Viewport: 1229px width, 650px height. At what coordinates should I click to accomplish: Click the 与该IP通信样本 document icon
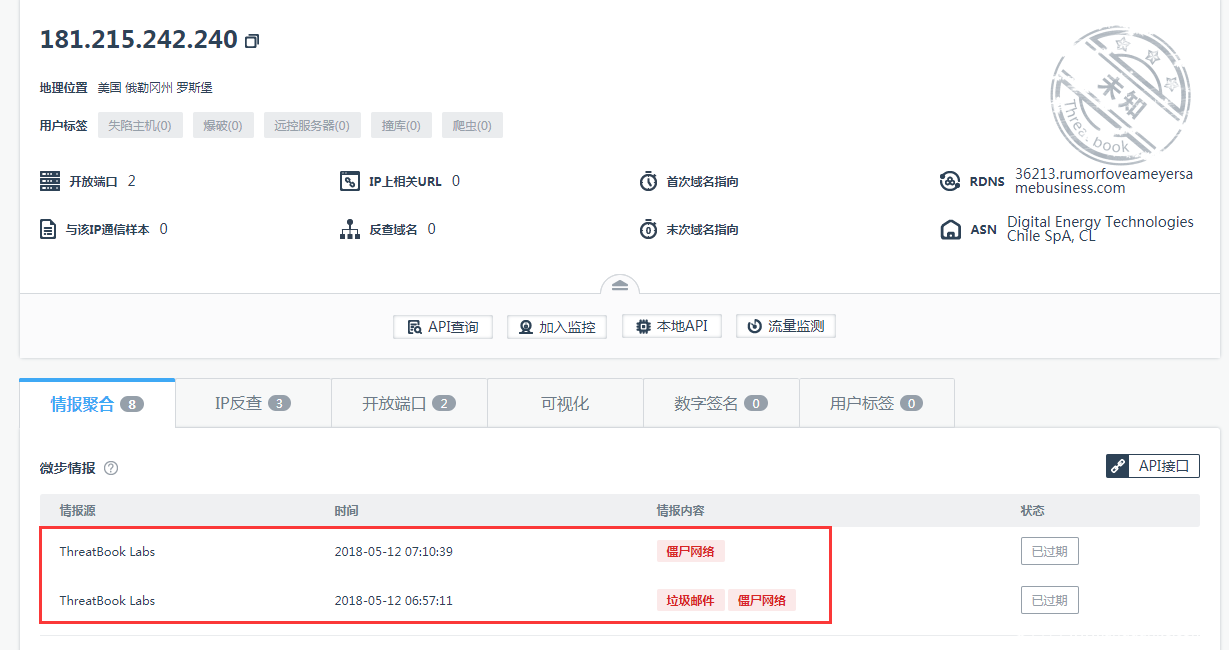click(47, 229)
